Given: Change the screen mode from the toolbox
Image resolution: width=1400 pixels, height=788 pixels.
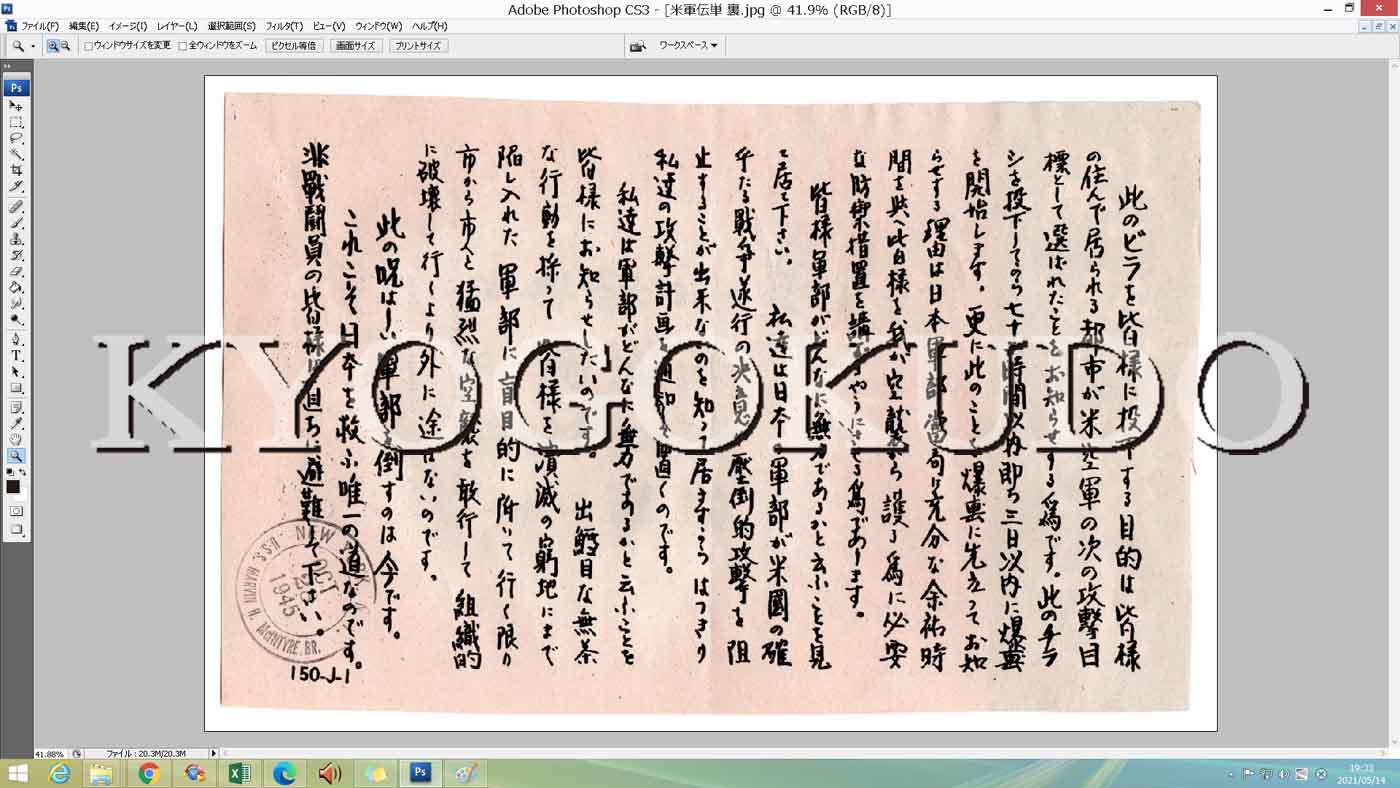Looking at the screenshot, I should [16, 529].
